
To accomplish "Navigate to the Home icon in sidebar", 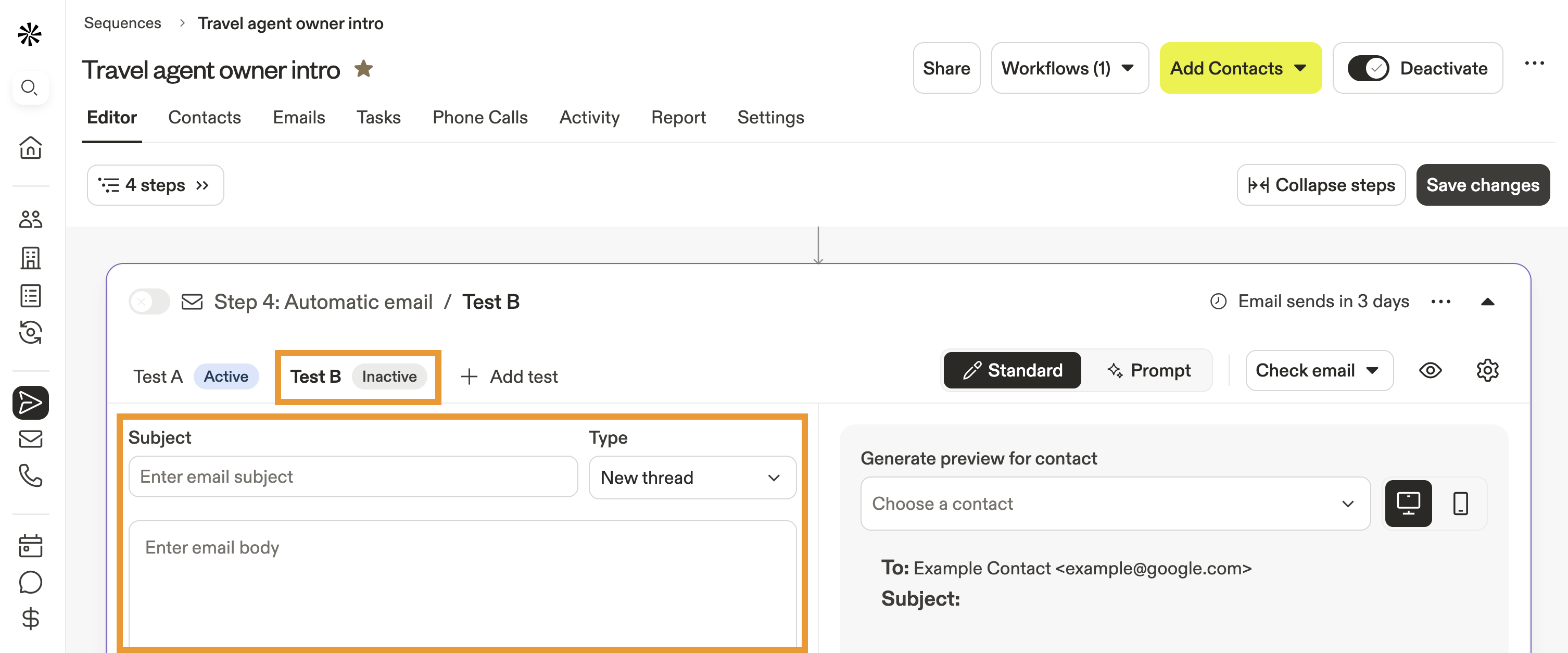I will [x=30, y=148].
